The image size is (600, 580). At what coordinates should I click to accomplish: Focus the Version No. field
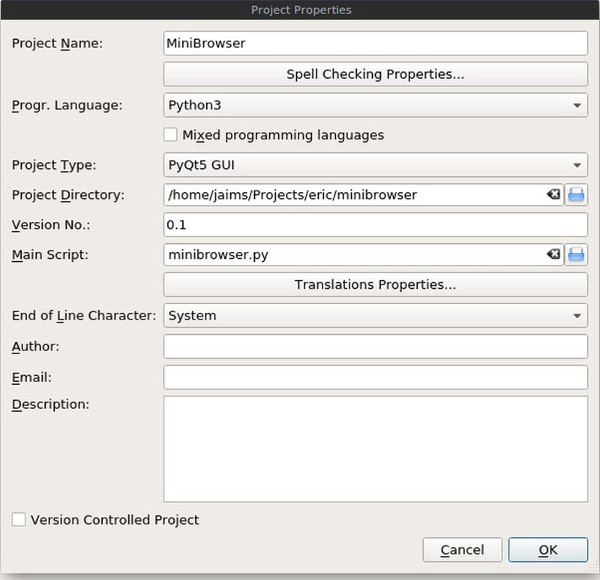click(x=375, y=225)
